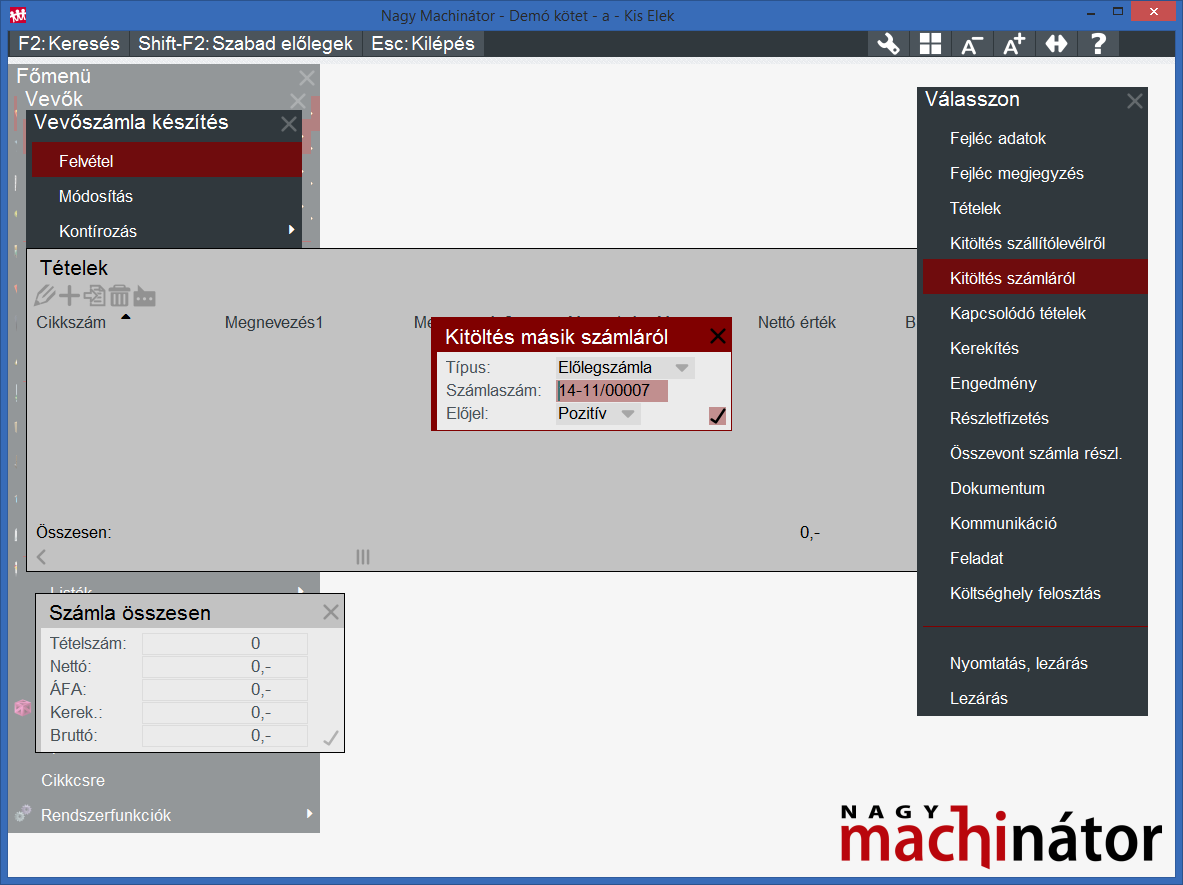The width and height of the screenshot is (1183, 885).
Task: Increase font size with A+ icon
Action: point(1015,44)
